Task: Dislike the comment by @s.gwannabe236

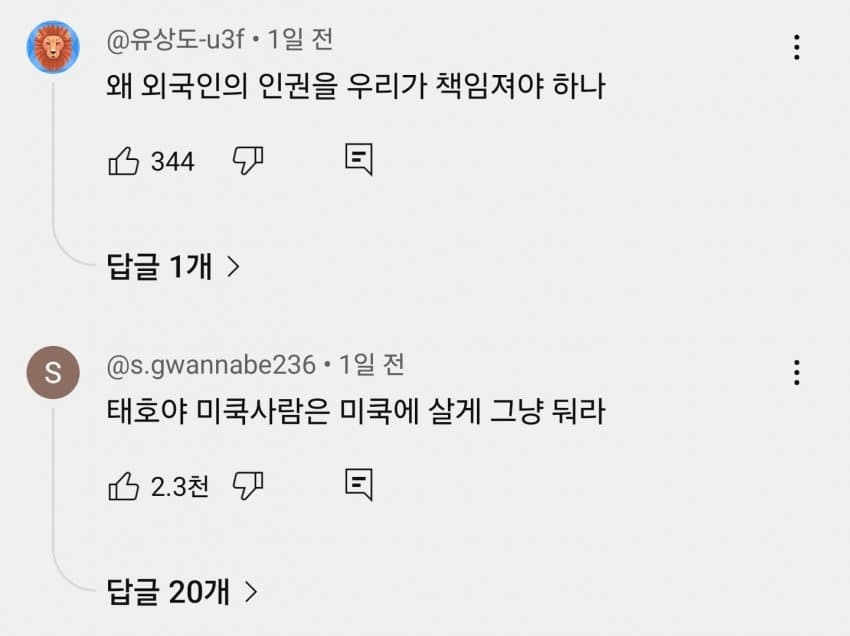Action: pos(247,486)
